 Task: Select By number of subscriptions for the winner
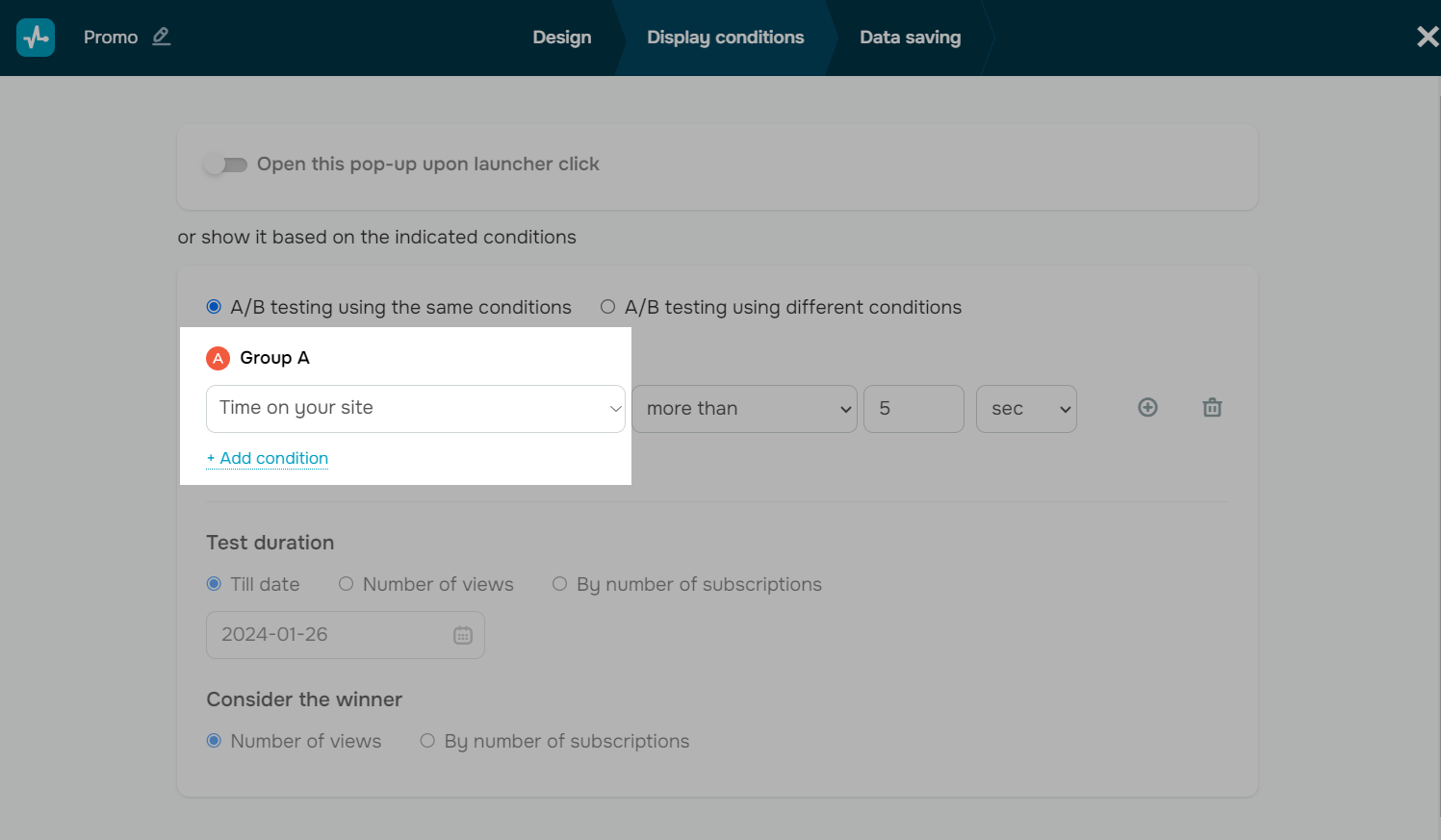(427, 741)
